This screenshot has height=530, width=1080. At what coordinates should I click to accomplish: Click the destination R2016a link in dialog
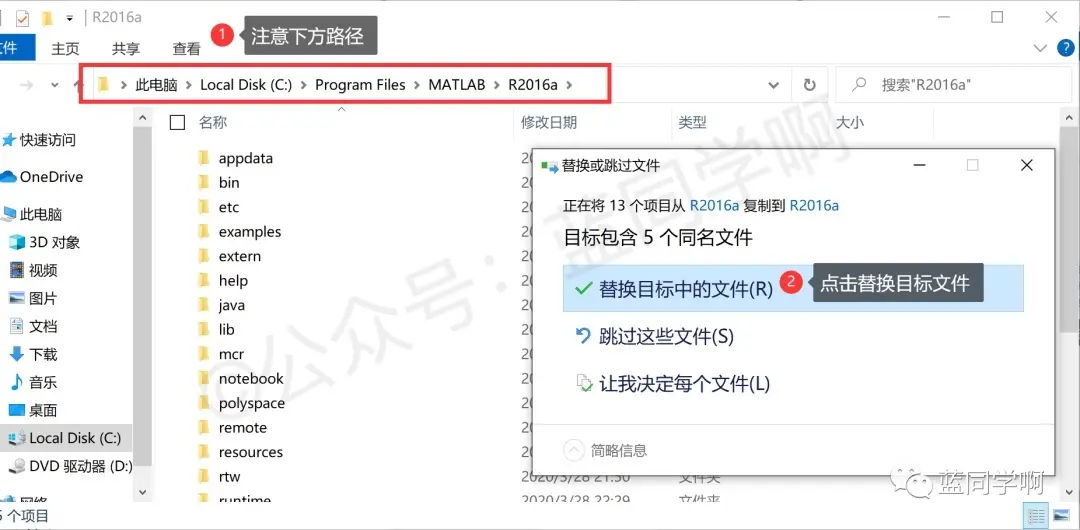click(x=814, y=205)
